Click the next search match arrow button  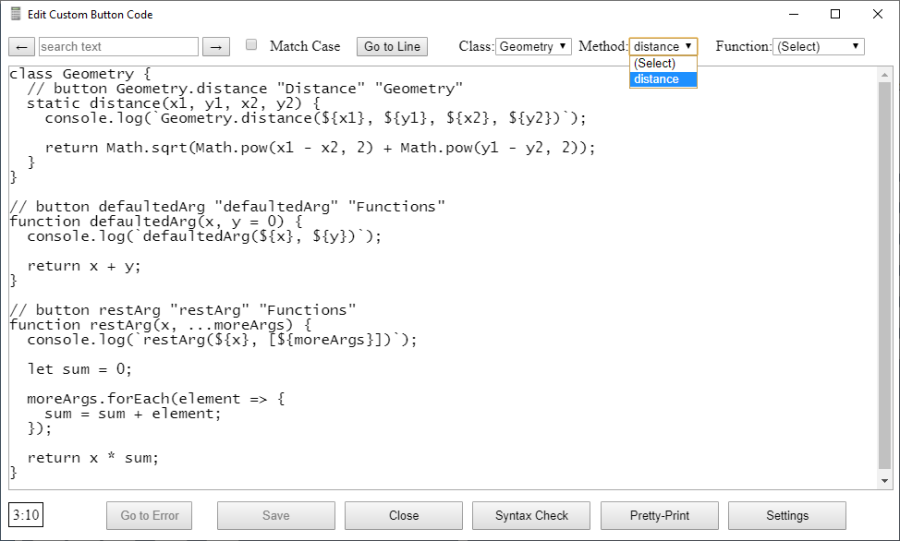[x=216, y=47]
